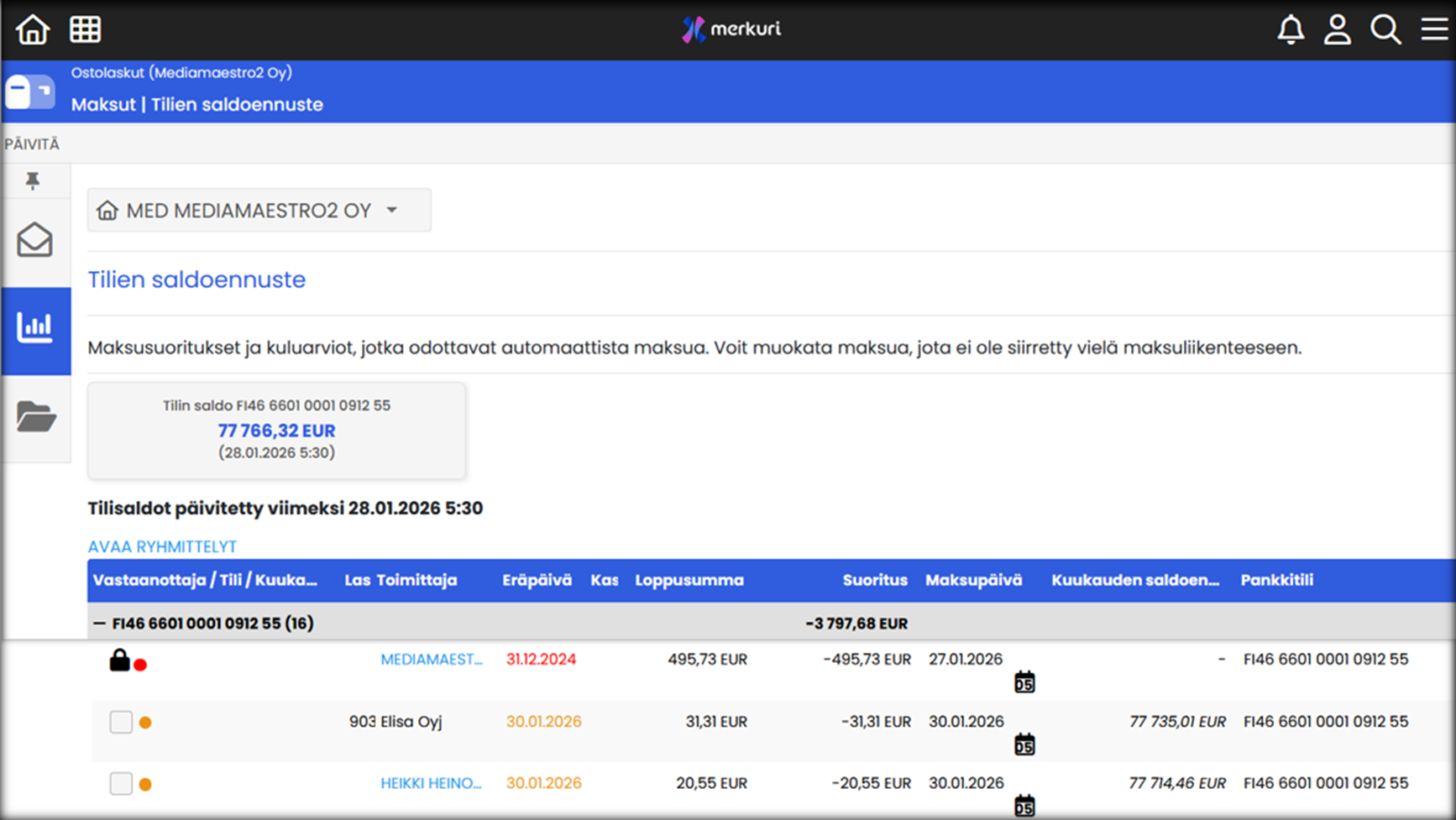
Task: Collapse the FI46 6601 0001 0912 55 group
Action: [99, 624]
